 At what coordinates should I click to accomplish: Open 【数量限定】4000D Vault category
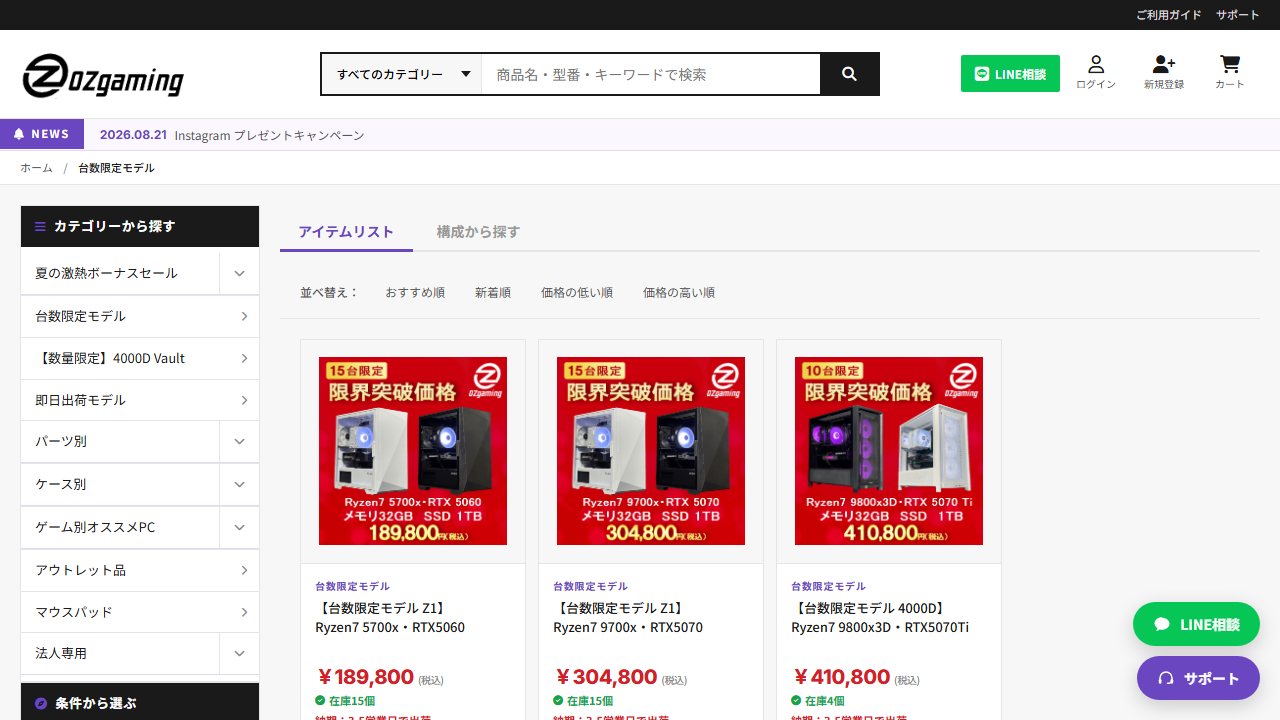point(140,358)
